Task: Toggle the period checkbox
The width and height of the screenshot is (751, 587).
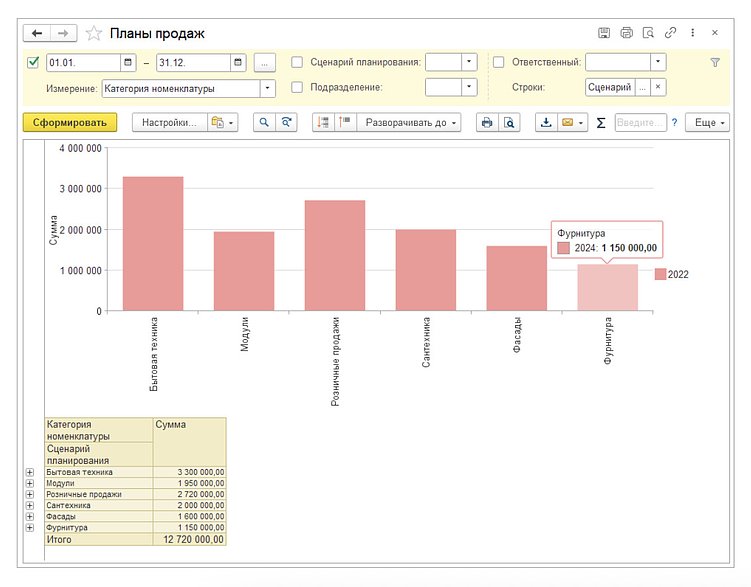Action: click(33, 62)
